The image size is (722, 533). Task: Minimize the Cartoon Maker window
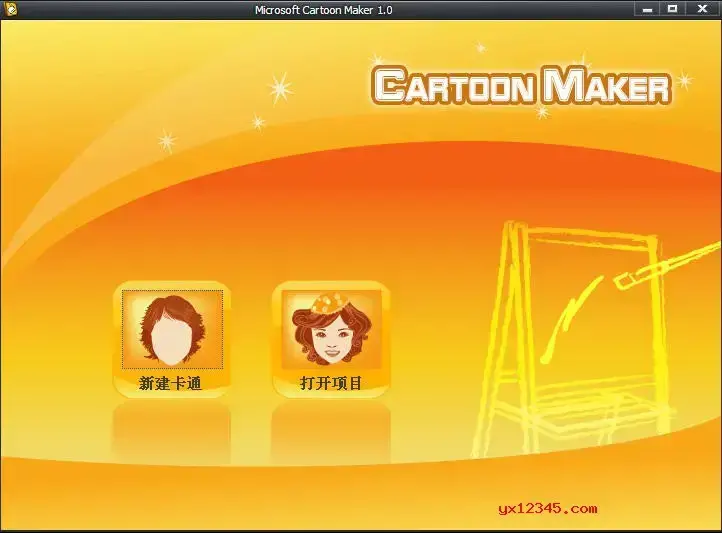647,9
